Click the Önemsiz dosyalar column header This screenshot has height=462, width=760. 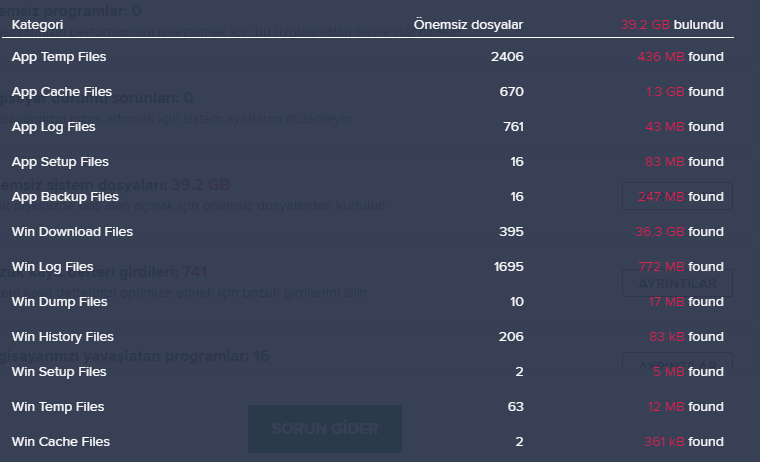[x=469, y=23]
